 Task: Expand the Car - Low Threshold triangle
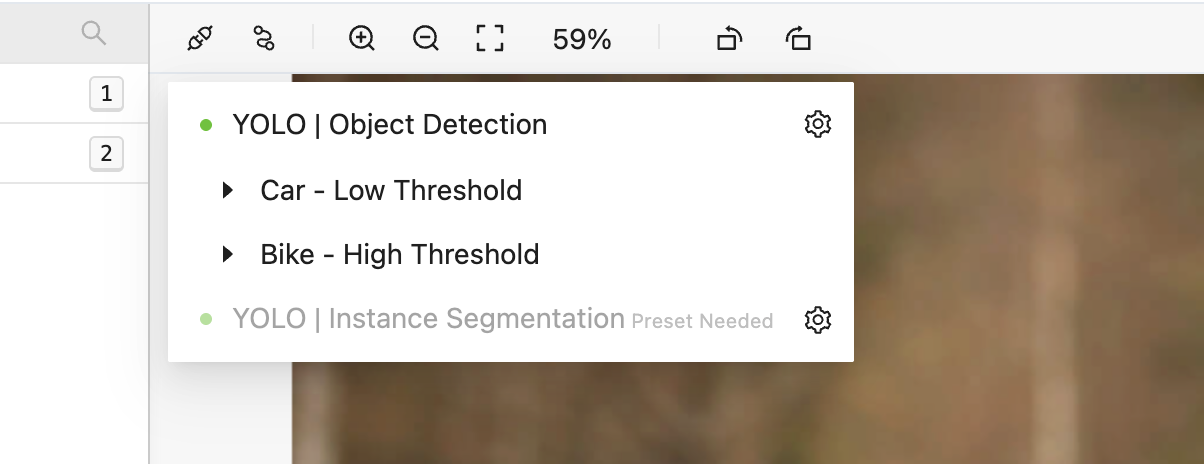coord(228,190)
